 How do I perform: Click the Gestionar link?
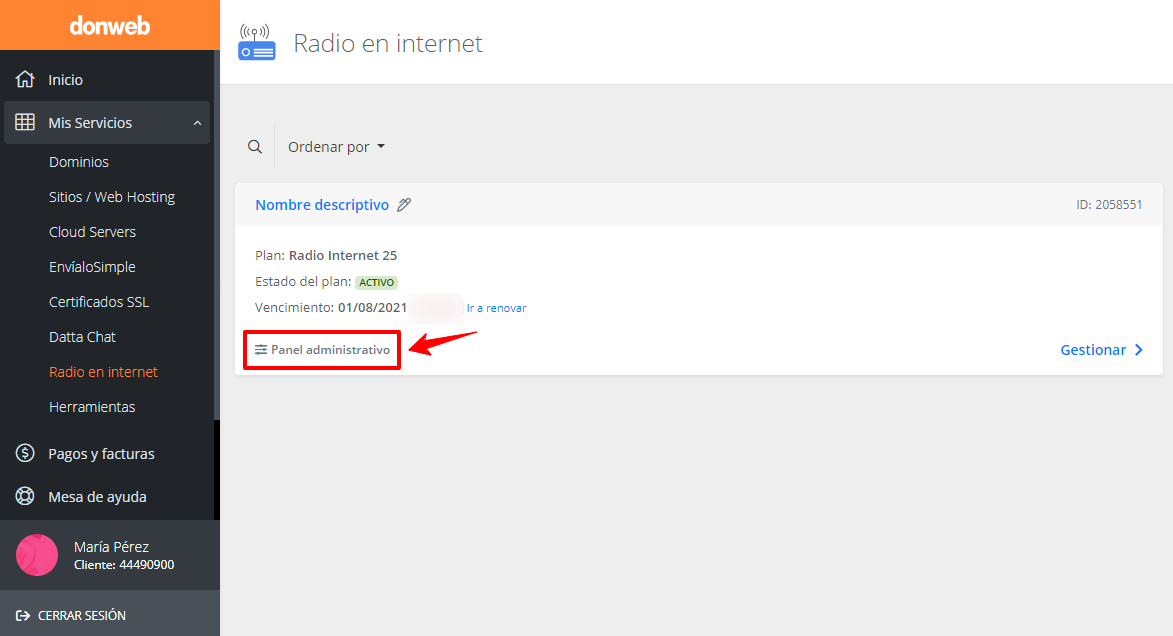point(1093,350)
